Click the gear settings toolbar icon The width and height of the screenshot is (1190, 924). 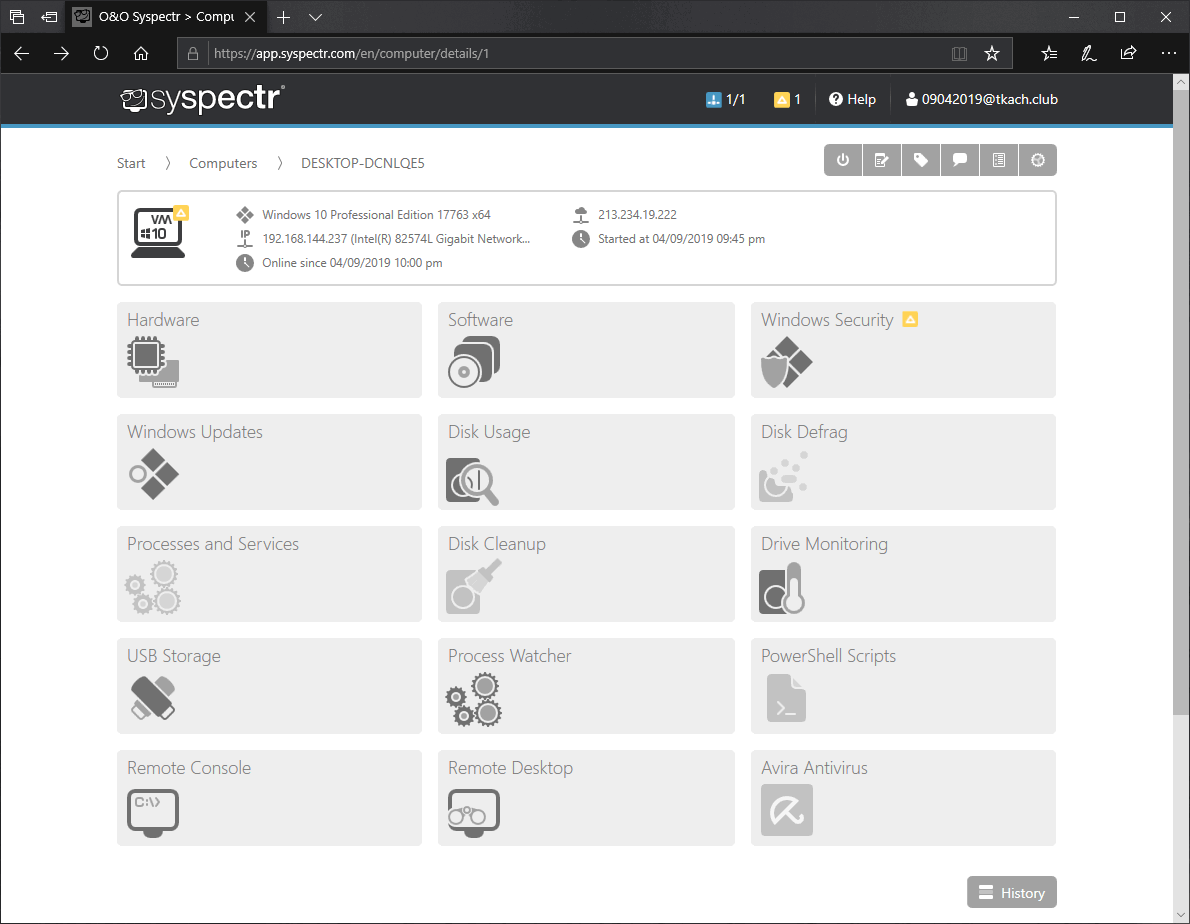tap(1038, 160)
